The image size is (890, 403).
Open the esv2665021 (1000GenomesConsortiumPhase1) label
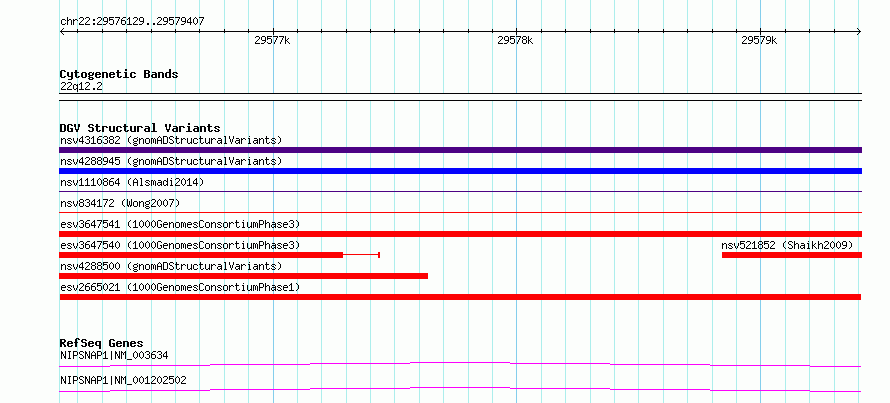click(180, 287)
